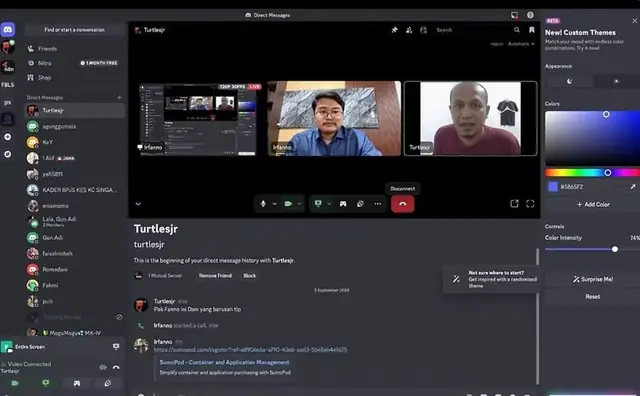Open the Shop tab

74,78
